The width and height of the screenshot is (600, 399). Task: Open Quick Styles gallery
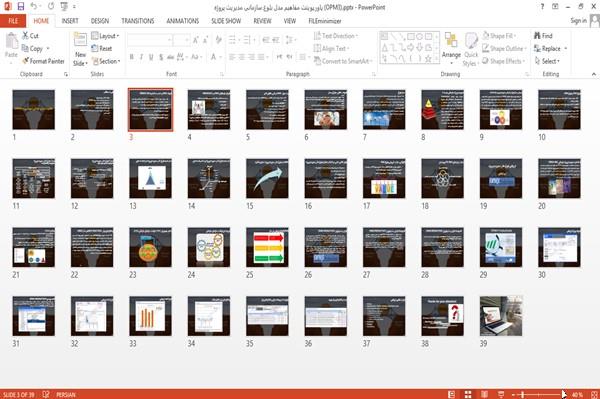pyautogui.click(x=471, y=50)
